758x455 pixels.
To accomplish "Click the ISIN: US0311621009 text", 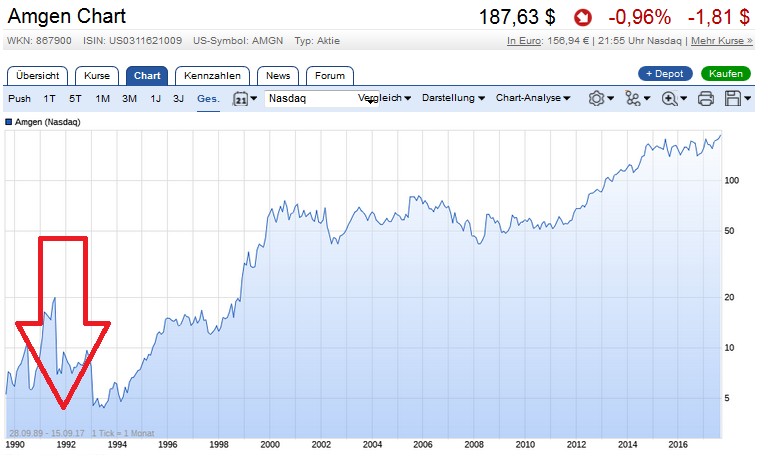I will point(132,41).
